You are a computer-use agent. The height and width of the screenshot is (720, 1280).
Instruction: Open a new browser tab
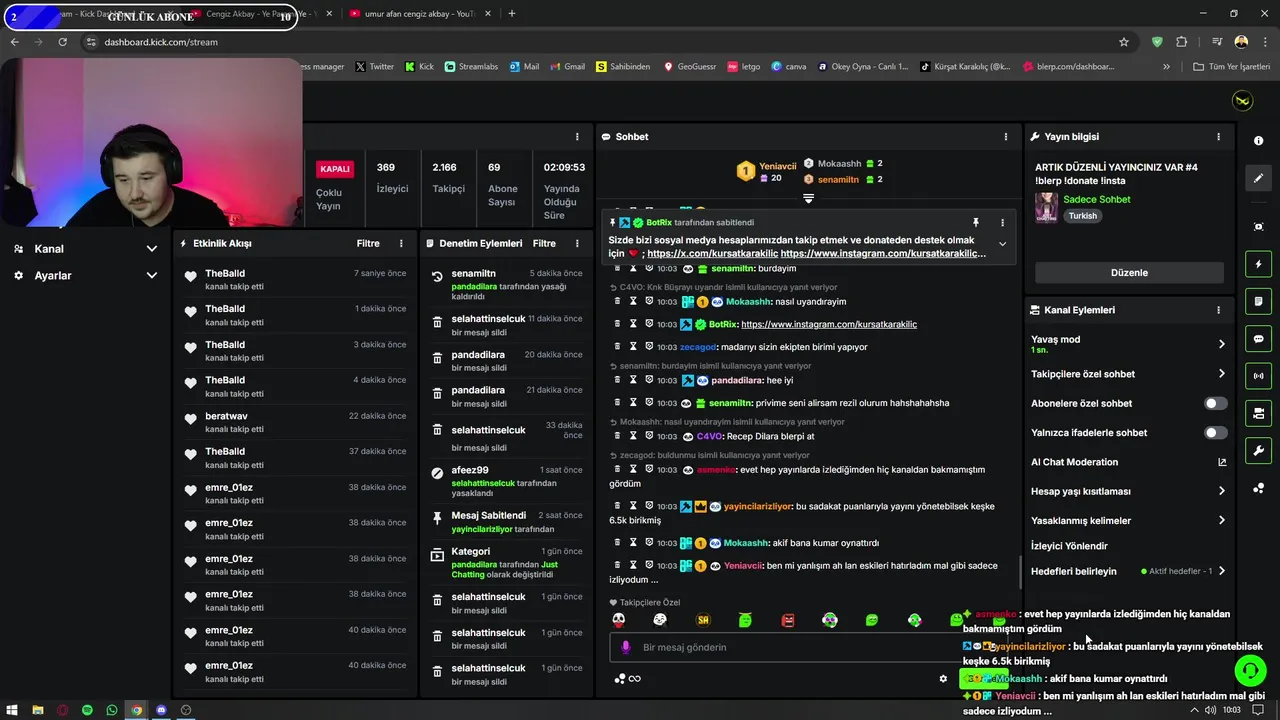click(x=512, y=14)
